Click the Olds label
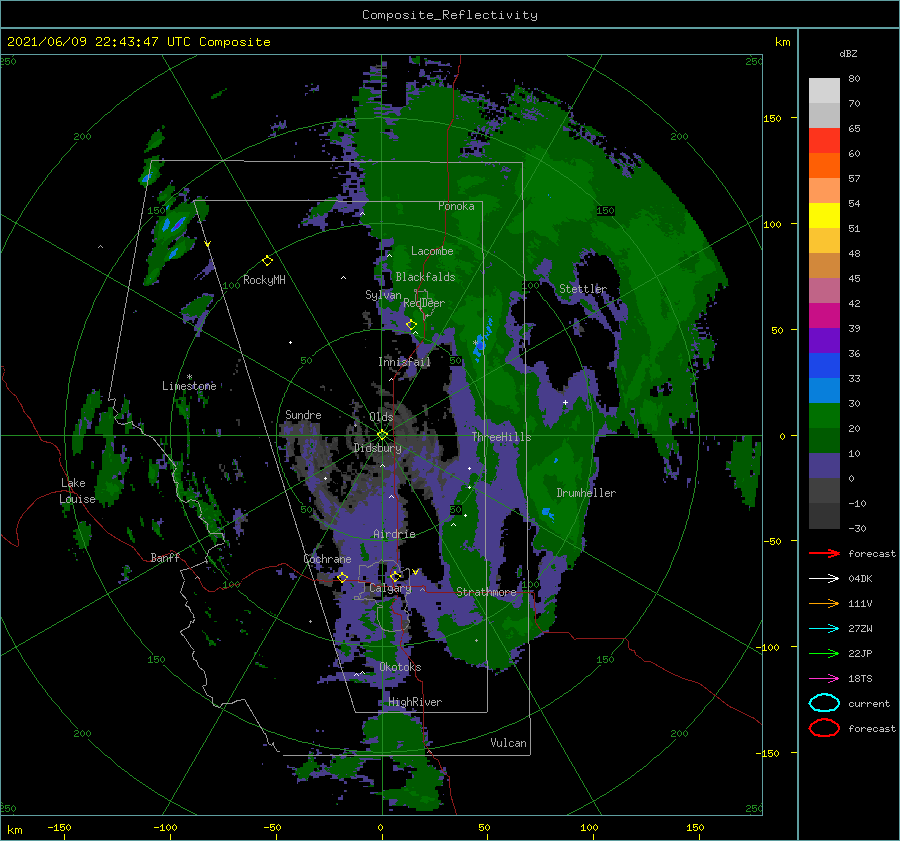Image resolution: width=900 pixels, height=841 pixels. coord(381,417)
